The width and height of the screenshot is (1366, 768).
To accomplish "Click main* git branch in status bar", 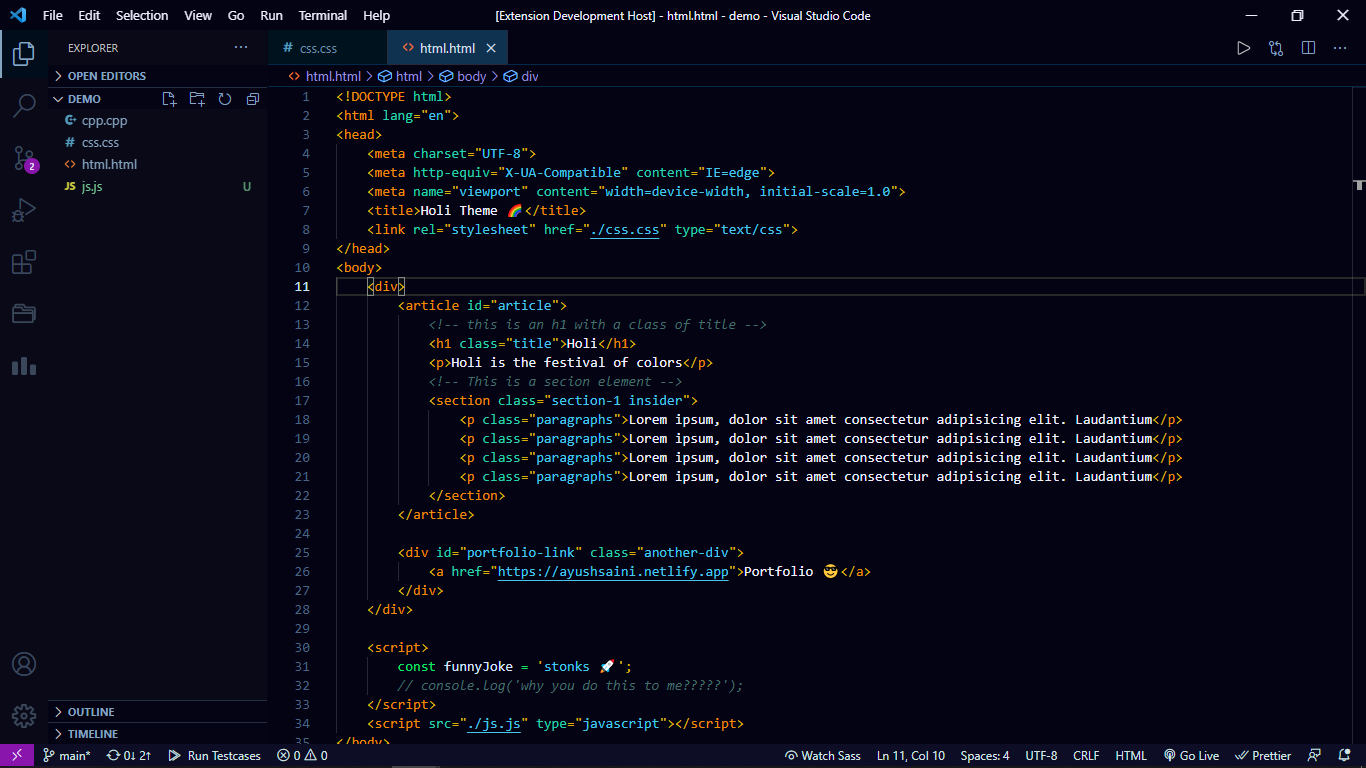I will click(x=67, y=756).
